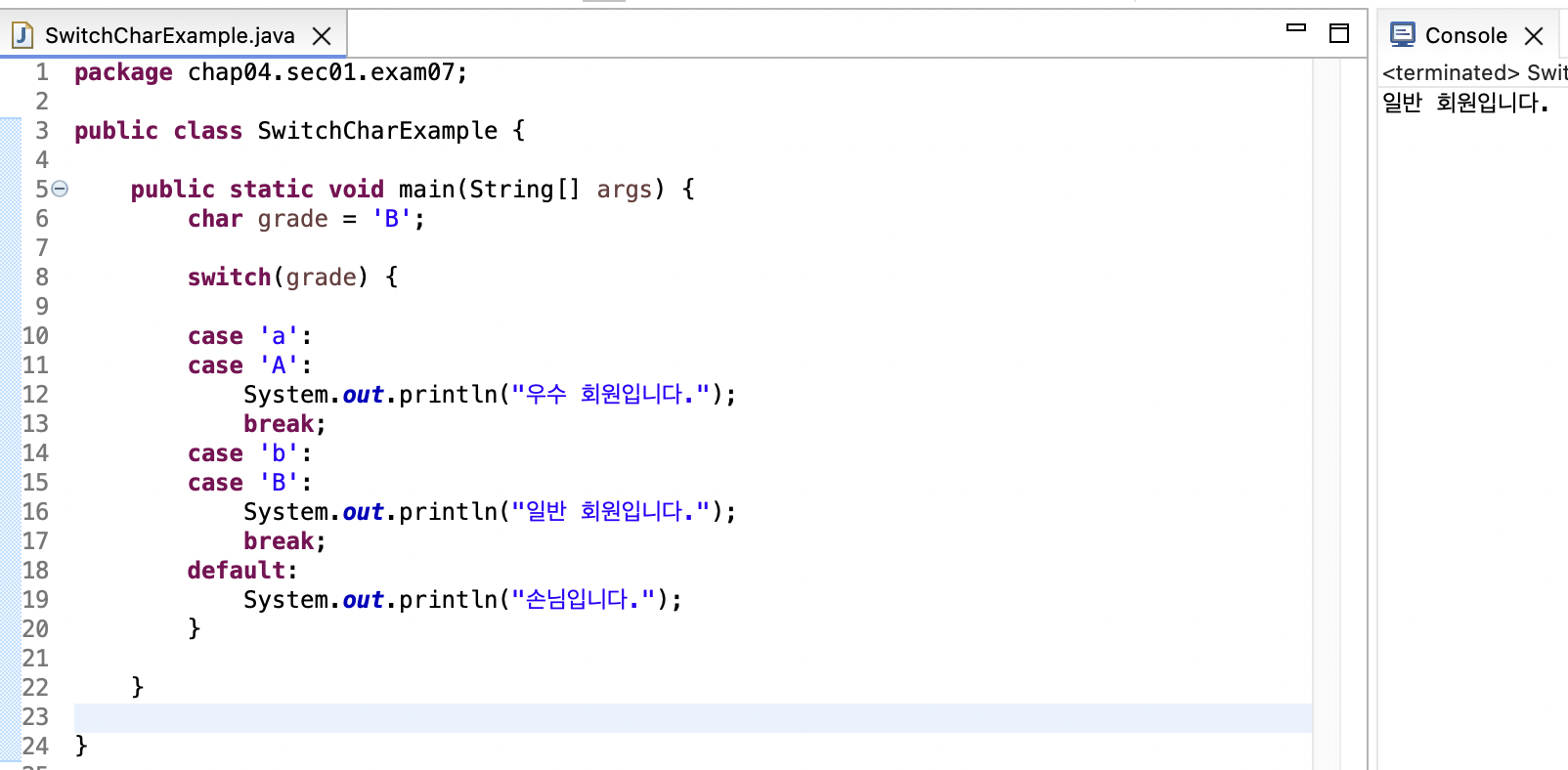
Task: Click the Java file icon on the editor tab
Action: 22,35
